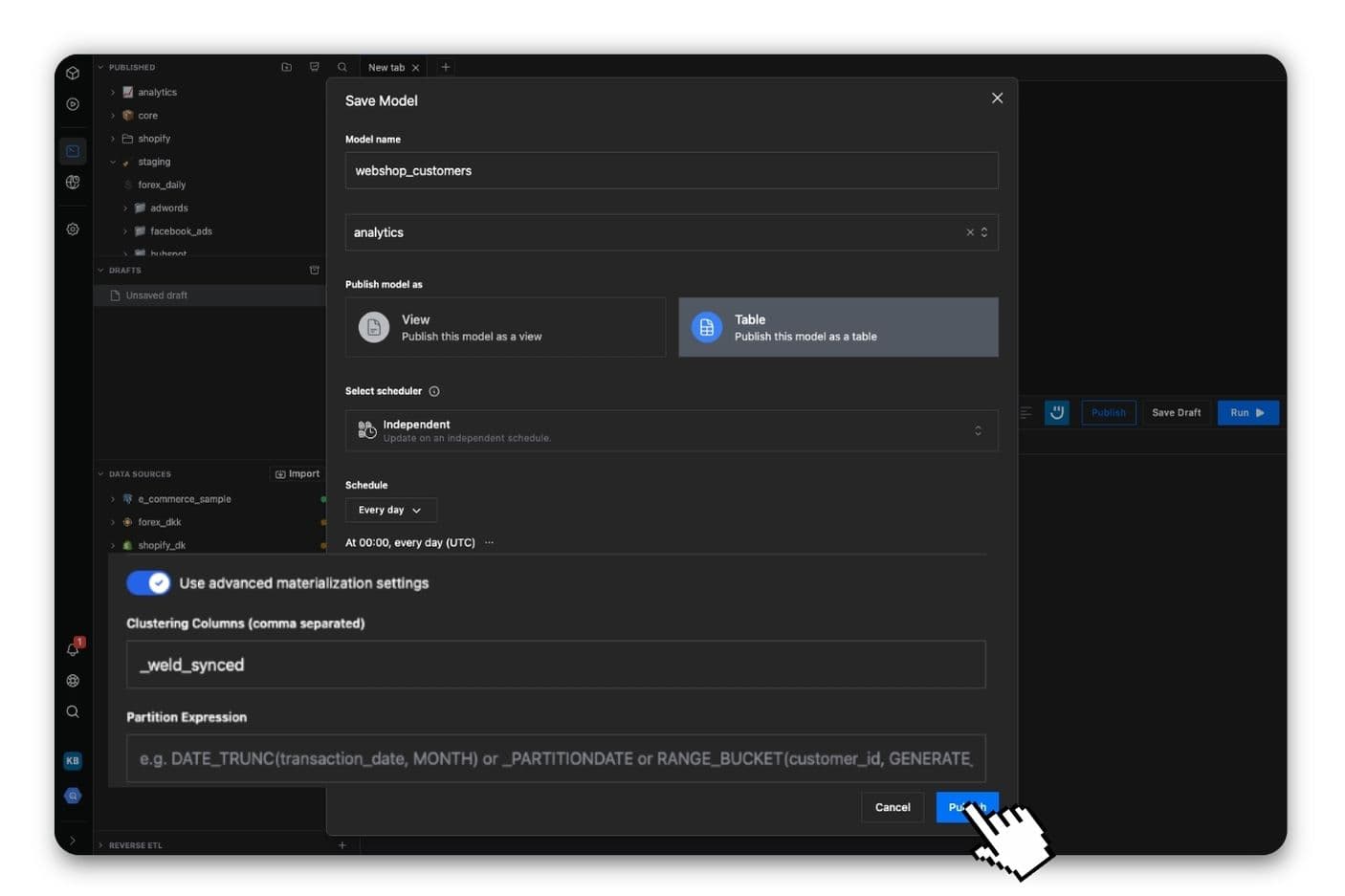Open the Models panel in the left sidebar

point(73,150)
